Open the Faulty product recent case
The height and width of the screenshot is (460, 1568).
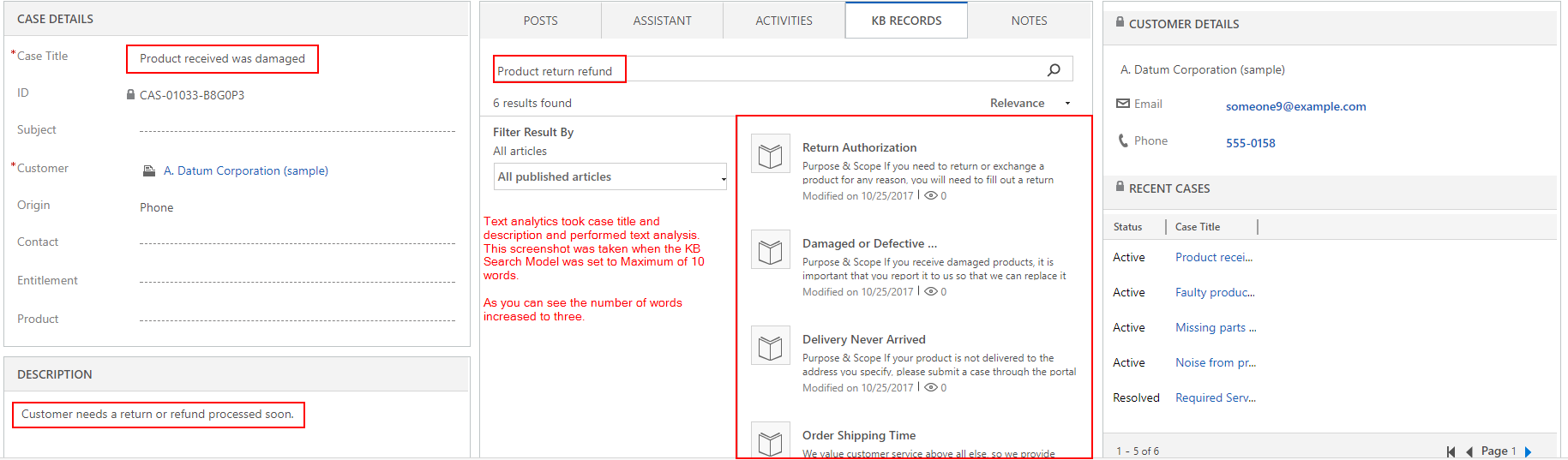coord(1214,292)
